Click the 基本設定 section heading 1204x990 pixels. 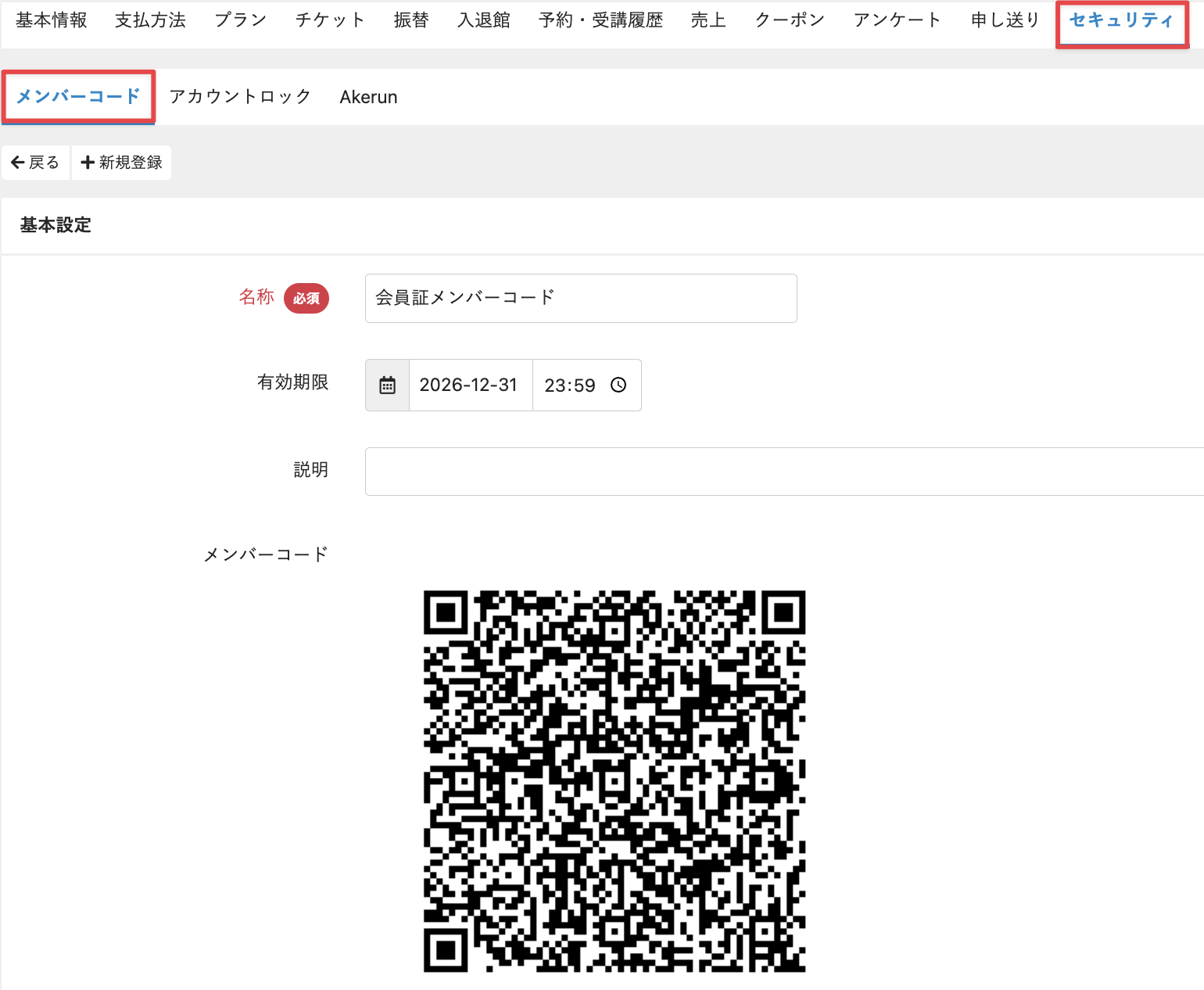(x=56, y=225)
